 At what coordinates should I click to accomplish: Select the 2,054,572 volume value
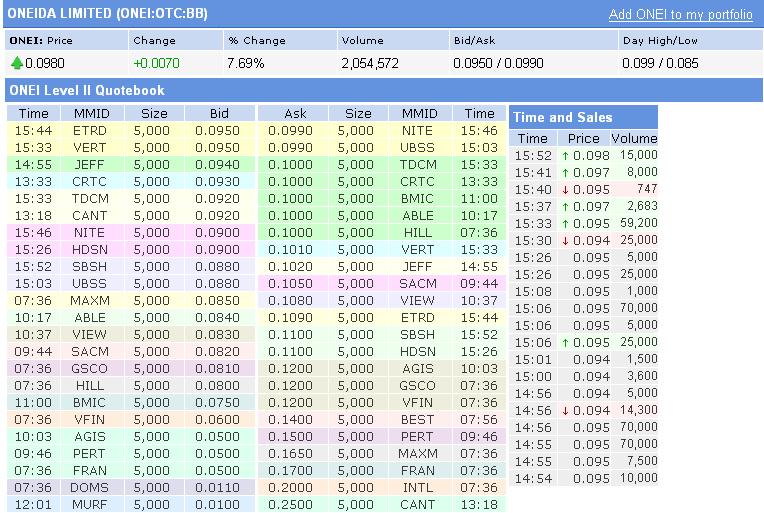click(x=370, y=63)
